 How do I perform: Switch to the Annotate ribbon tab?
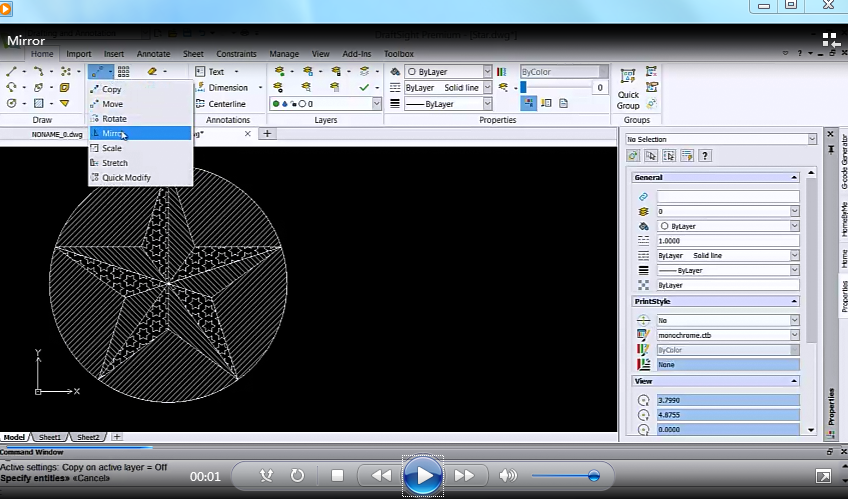(153, 54)
